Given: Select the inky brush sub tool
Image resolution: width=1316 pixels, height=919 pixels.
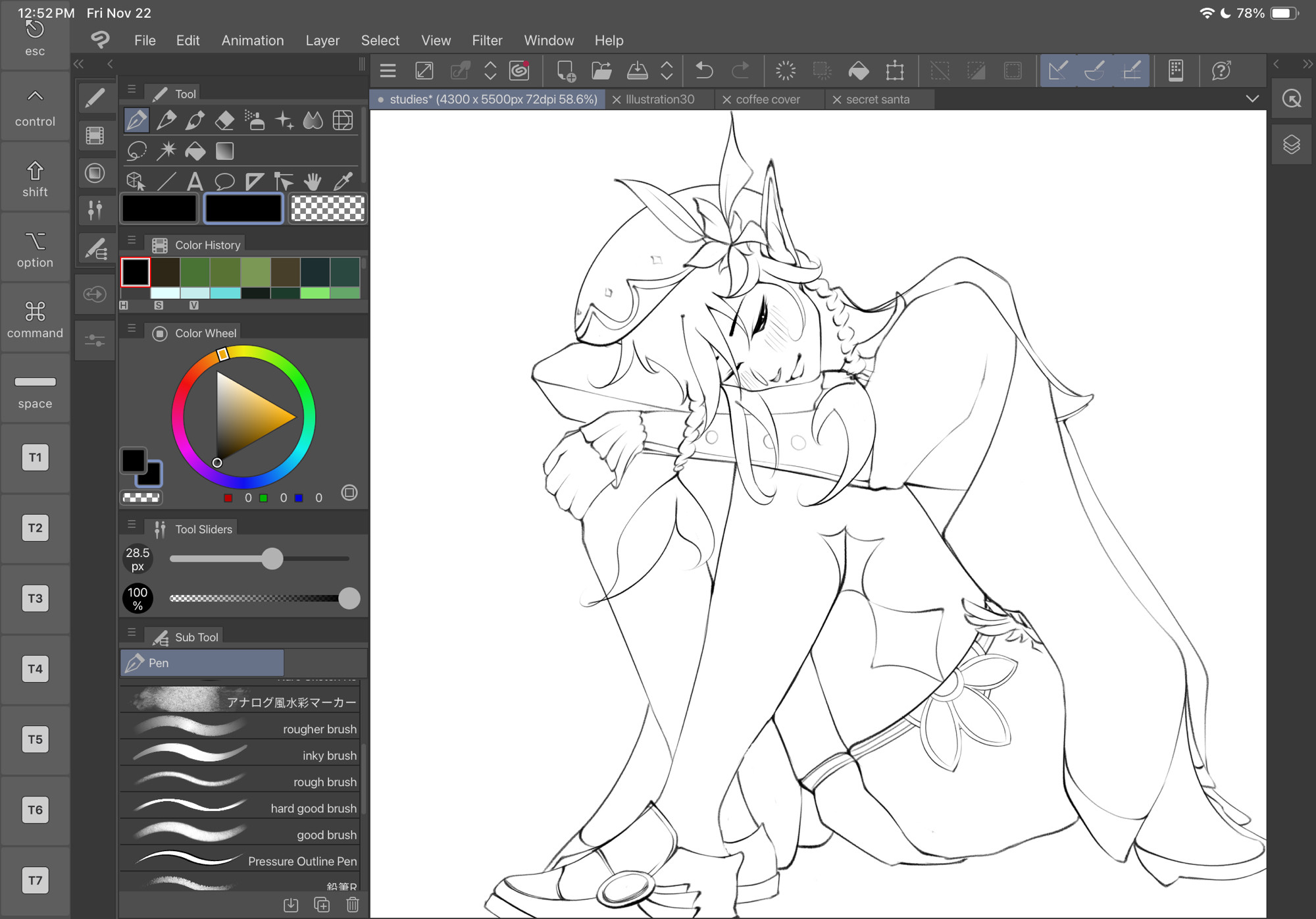Looking at the screenshot, I should pyautogui.click(x=240, y=754).
